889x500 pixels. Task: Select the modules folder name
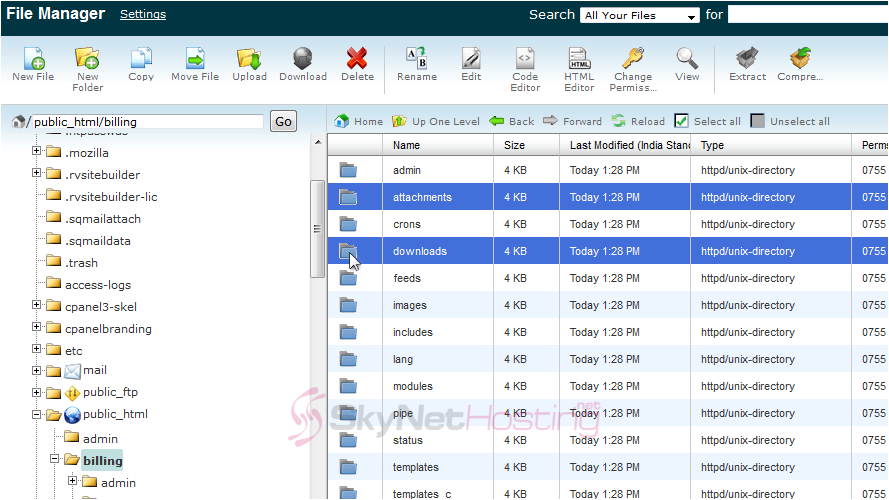(x=413, y=386)
